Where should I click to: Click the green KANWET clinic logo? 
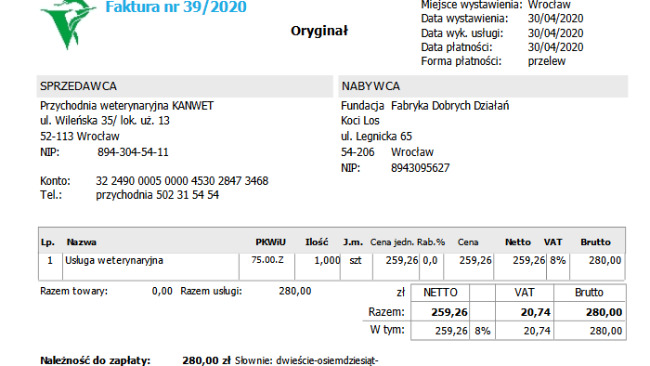coord(68,24)
